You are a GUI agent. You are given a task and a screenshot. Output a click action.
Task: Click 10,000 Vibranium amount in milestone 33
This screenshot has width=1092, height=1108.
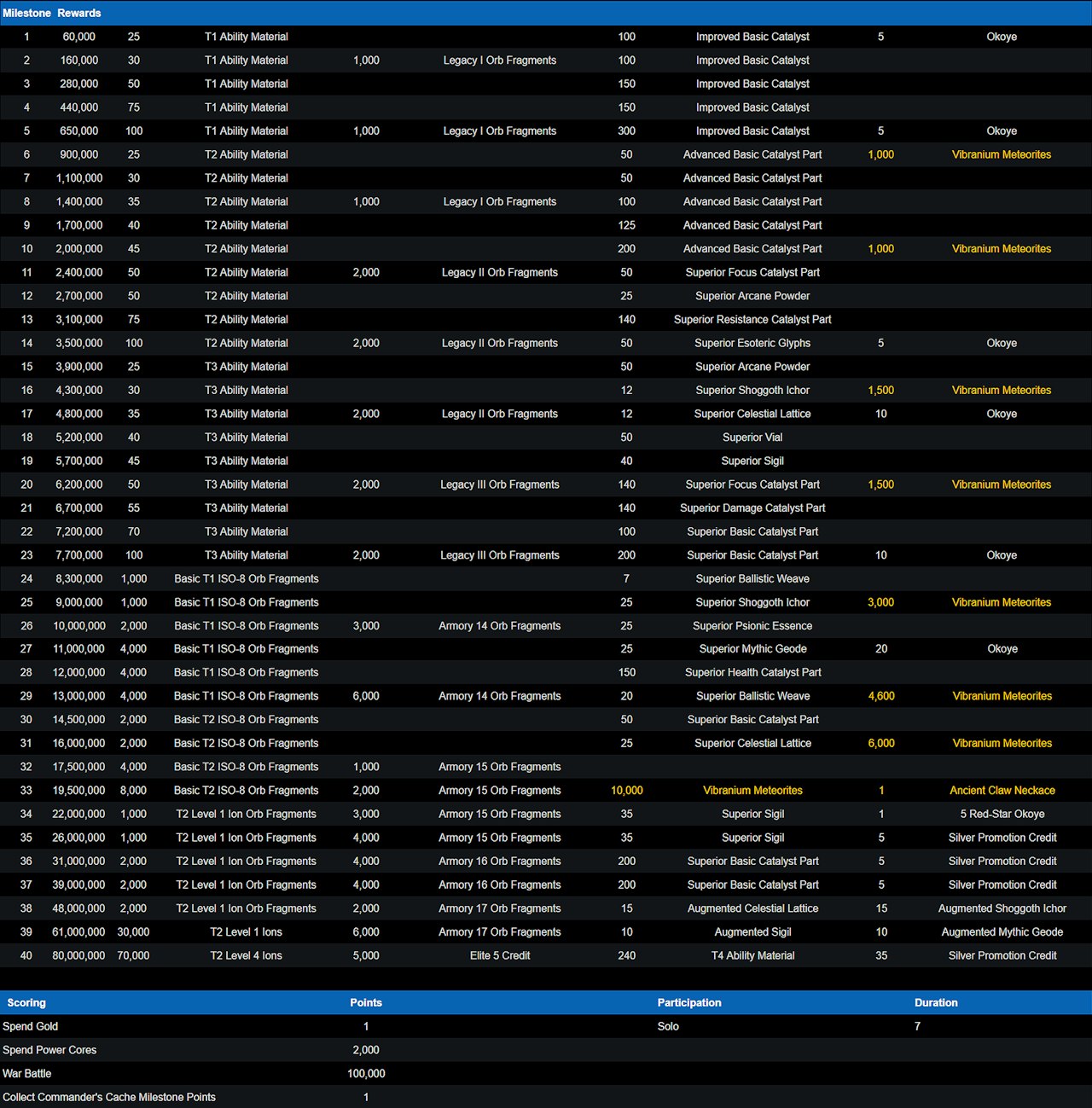[x=627, y=791]
